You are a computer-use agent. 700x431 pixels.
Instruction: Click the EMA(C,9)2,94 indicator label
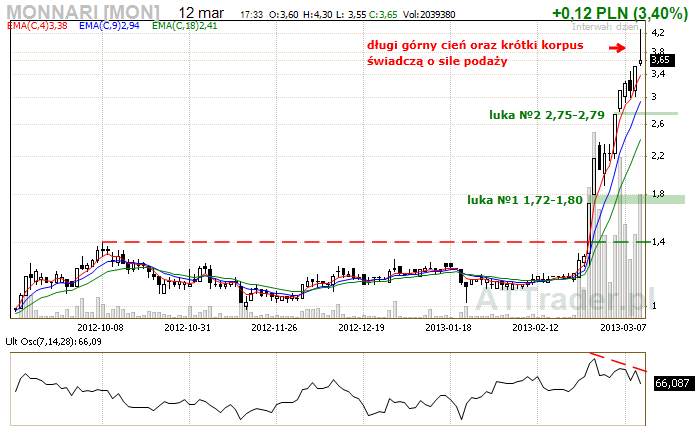pyautogui.click(x=109, y=26)
